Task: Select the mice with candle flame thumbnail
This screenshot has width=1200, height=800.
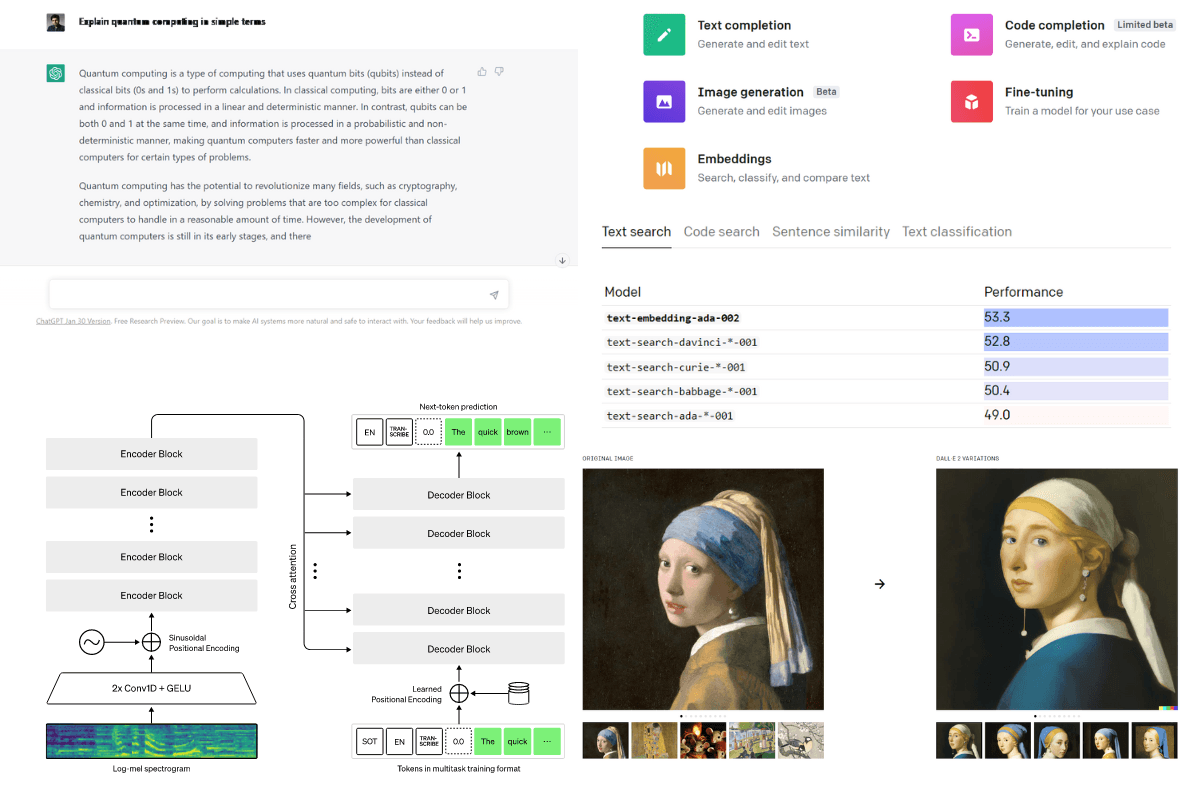Action: pyautogui.click(x=703, y=740)
